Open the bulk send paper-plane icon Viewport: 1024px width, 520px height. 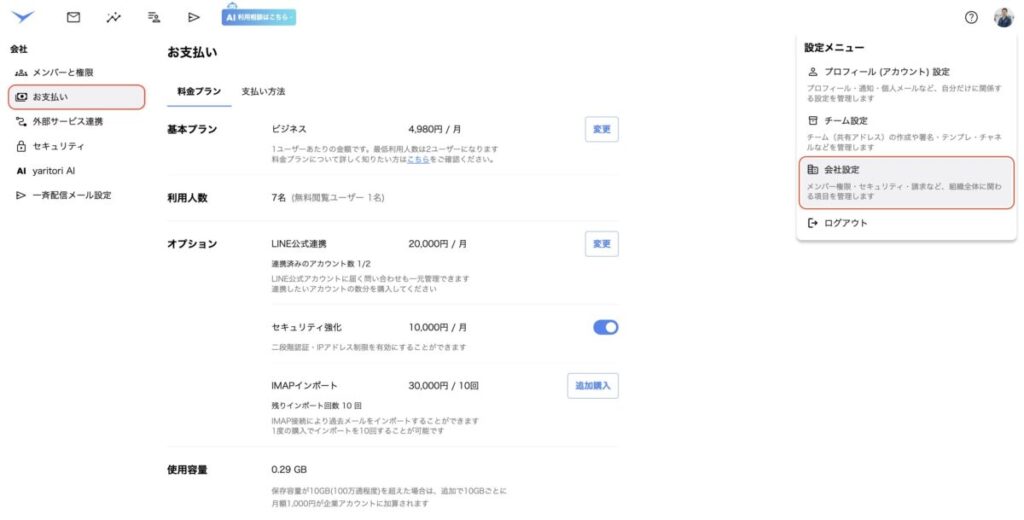coord(194,17)
